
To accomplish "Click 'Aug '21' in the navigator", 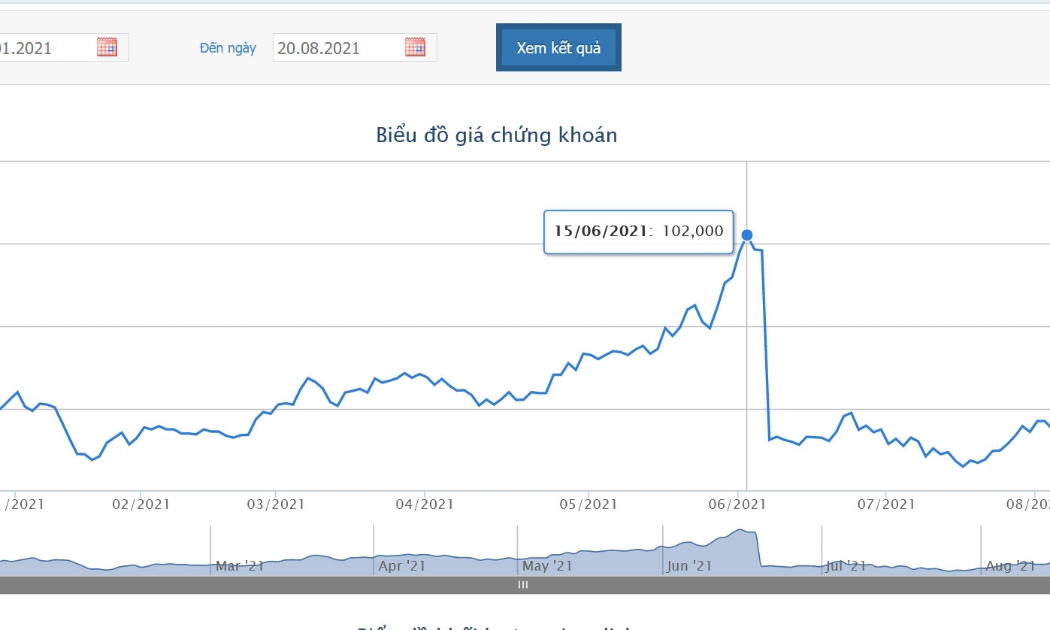I will (x=1010, y=566).
